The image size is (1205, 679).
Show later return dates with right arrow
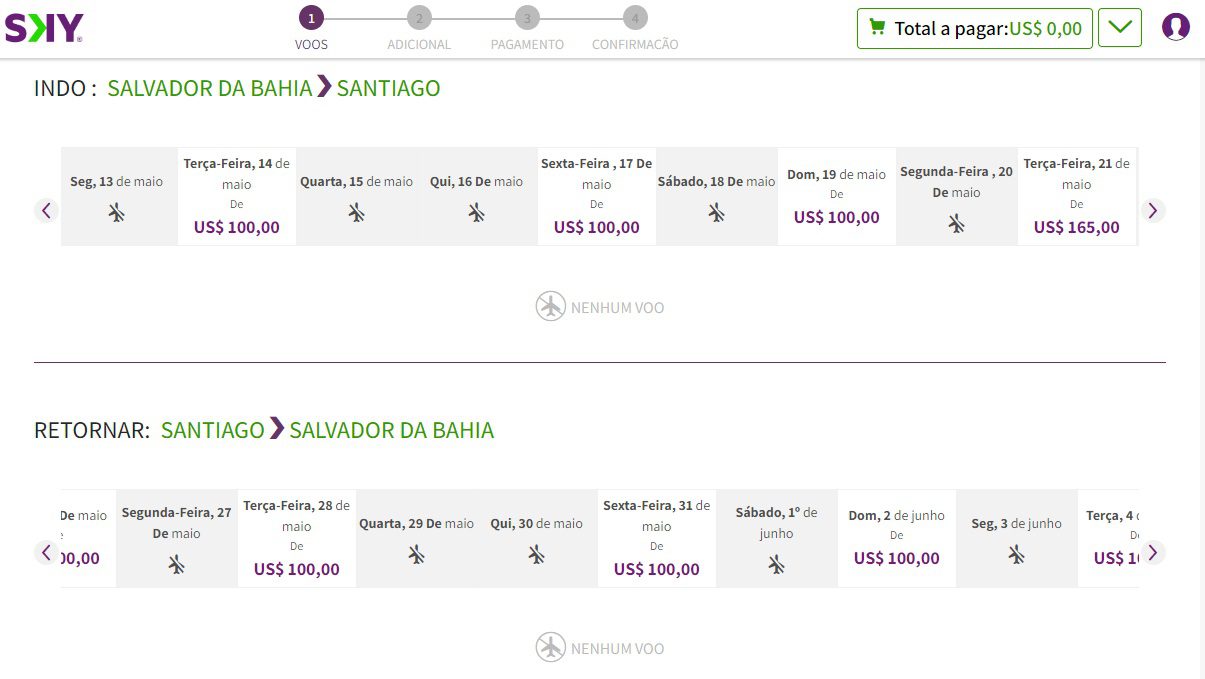point(1153,552)
